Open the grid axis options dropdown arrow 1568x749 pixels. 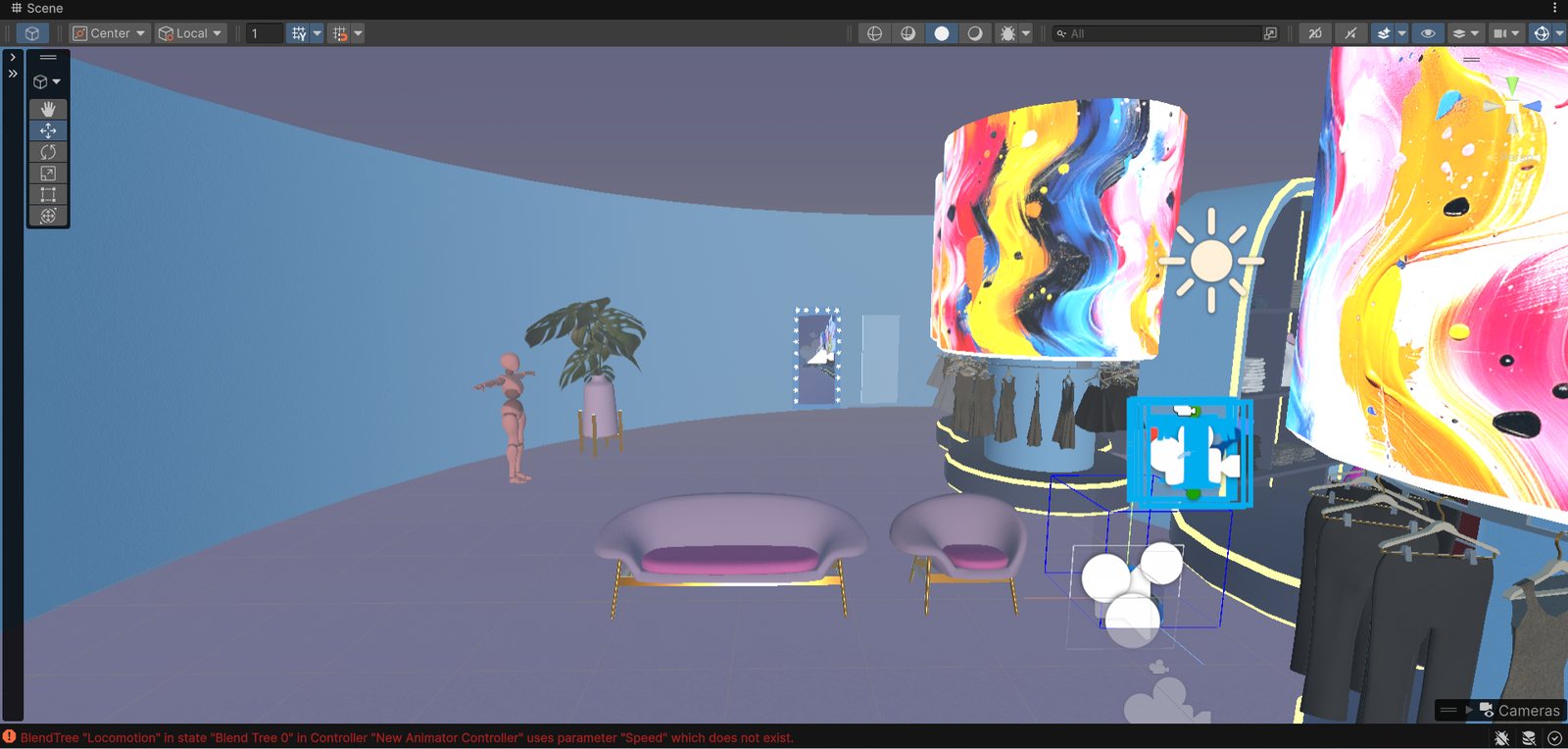click(x=317, y=33)
